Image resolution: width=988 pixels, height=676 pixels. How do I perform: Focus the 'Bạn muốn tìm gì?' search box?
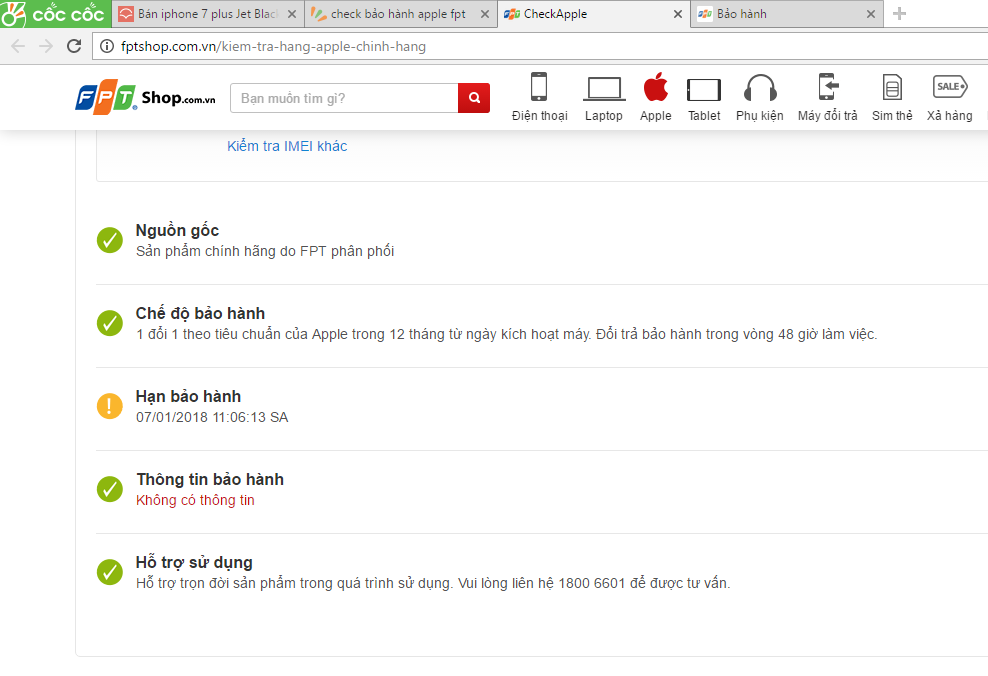(344, 98)
